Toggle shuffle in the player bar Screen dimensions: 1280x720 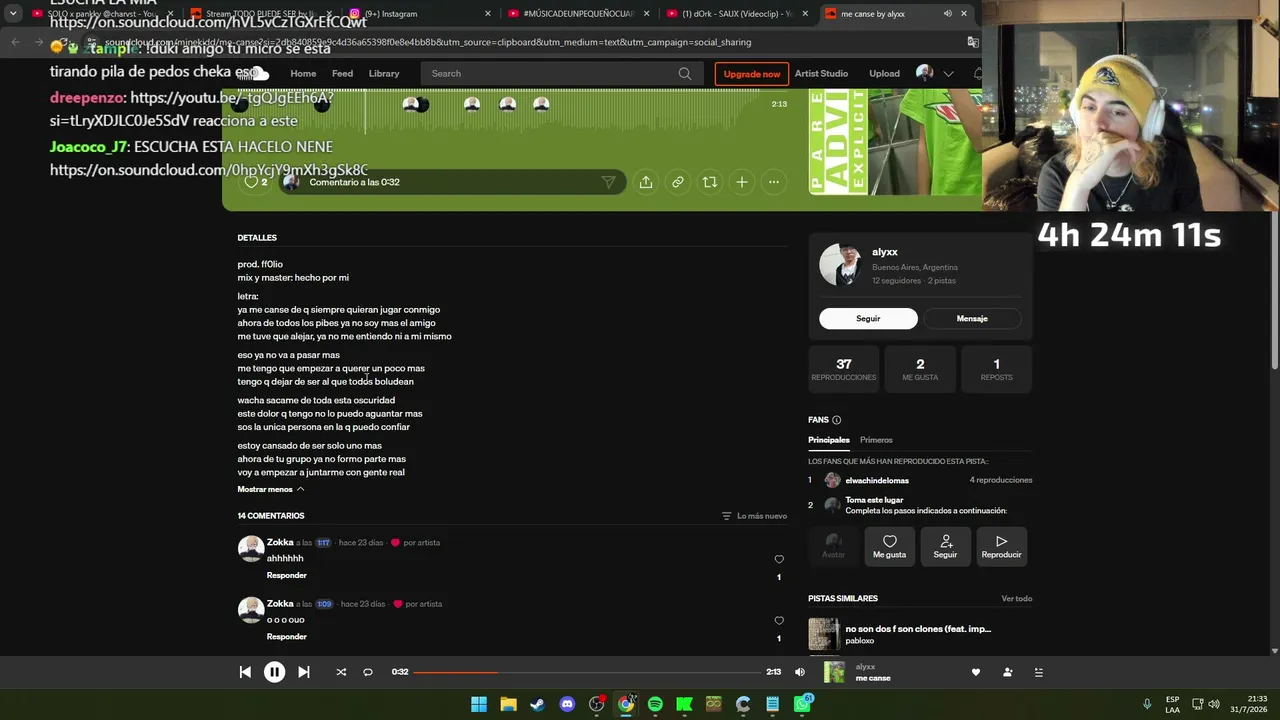coord(341,672)
